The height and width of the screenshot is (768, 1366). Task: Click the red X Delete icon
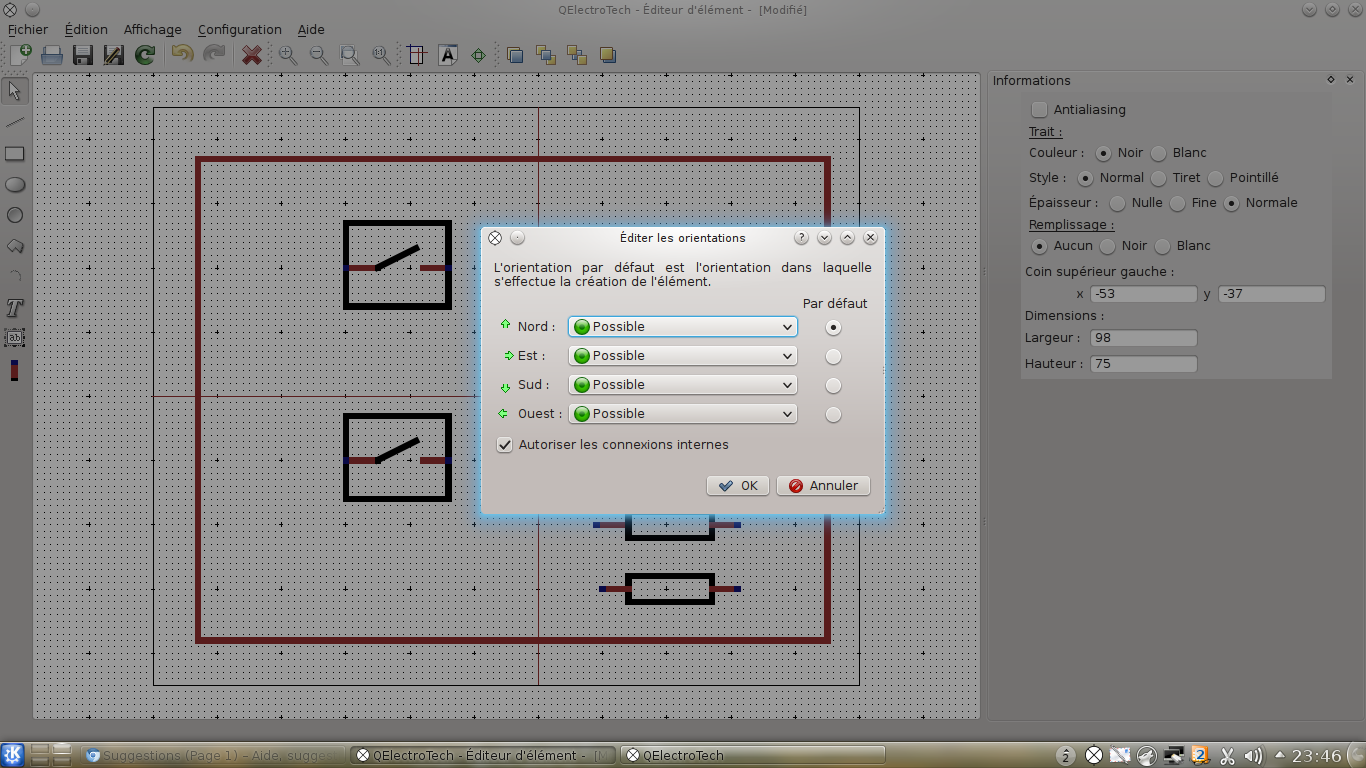(252, 55)
